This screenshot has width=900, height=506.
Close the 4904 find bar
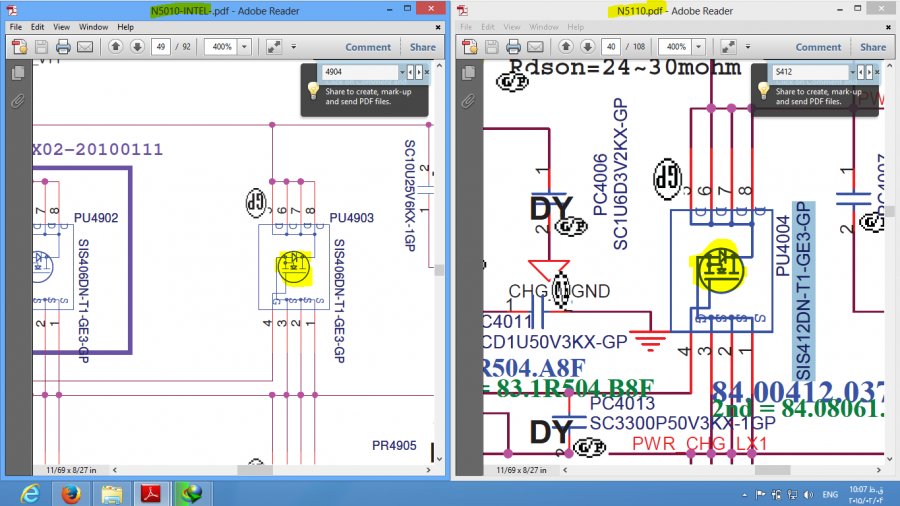coord(426,72)
